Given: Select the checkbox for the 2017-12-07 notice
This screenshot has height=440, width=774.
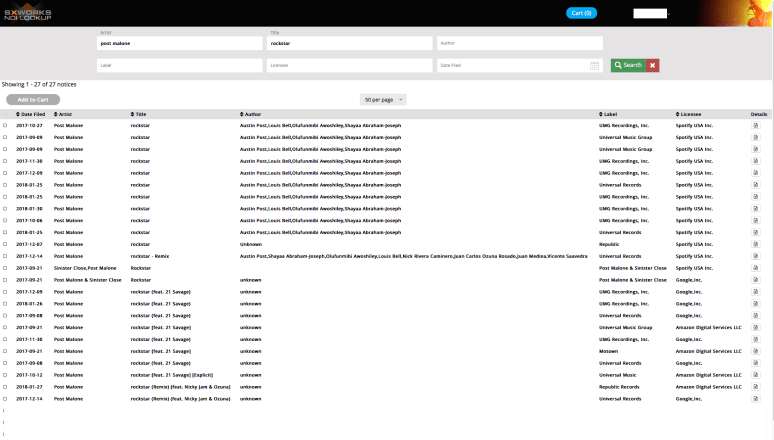Looking at the screenshot, I should [x=5, y=244].
